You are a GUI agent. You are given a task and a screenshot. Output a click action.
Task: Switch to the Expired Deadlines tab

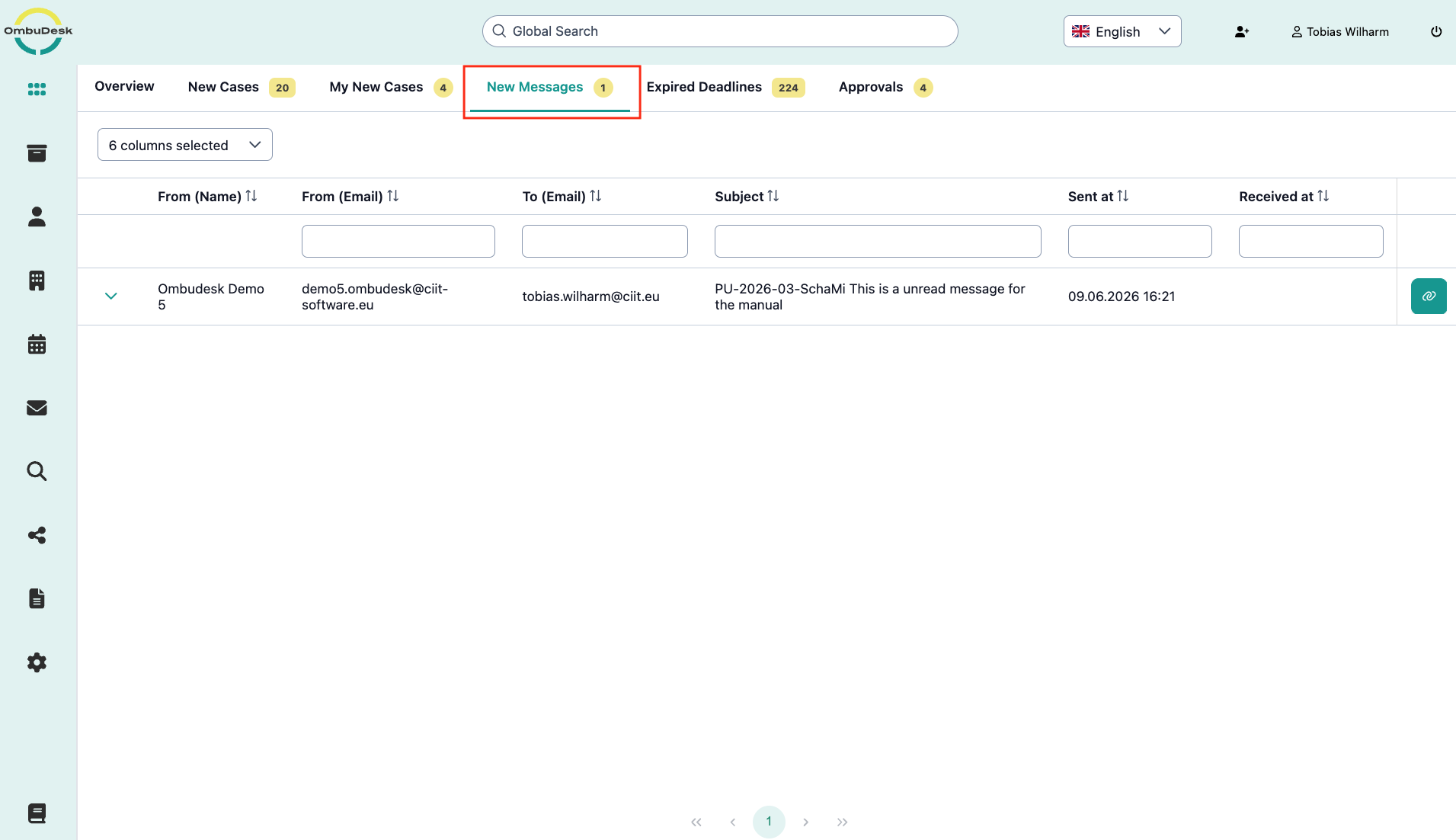(725, 87)
